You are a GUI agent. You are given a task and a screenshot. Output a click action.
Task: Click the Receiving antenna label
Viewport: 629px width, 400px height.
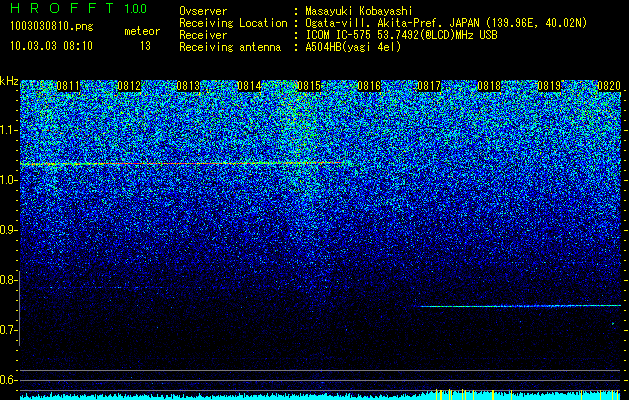(x=230, y=47)
